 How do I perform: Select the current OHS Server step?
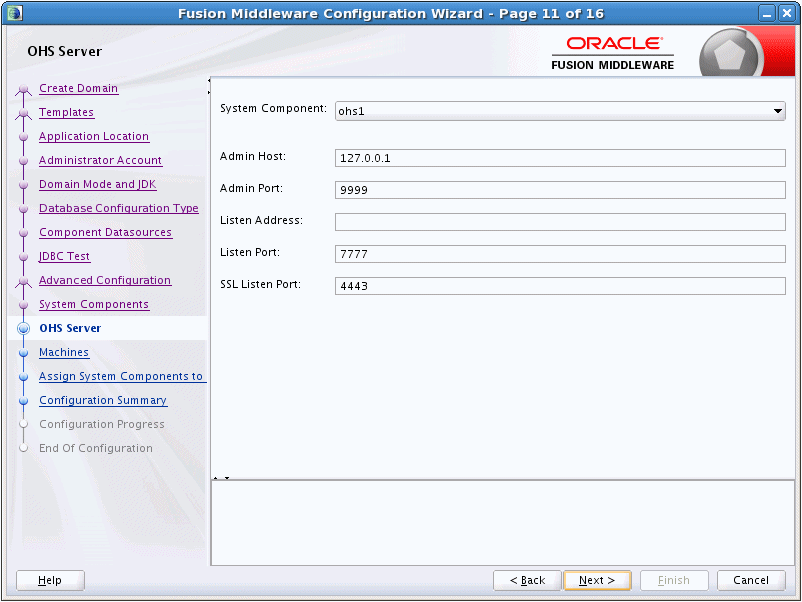pyautogui.click(x=70, y=328)
